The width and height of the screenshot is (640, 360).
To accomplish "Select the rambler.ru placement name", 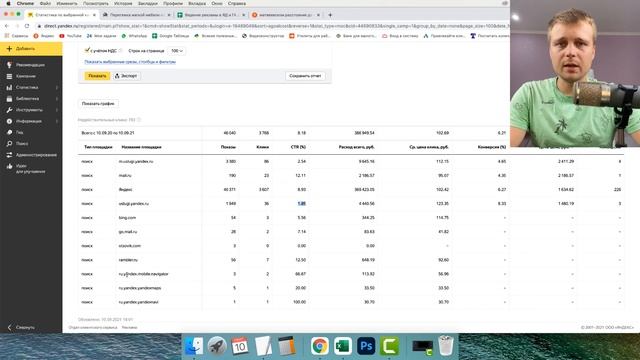I will (128, 260).
